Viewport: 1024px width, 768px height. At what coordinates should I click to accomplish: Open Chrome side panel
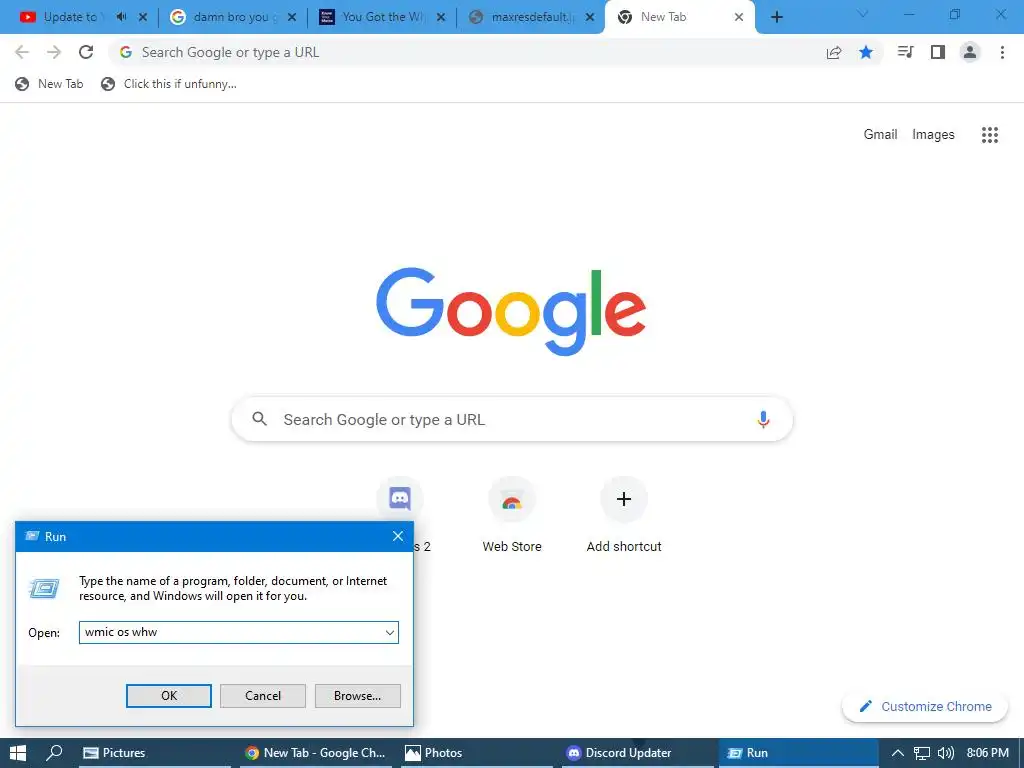pos(938,52)
